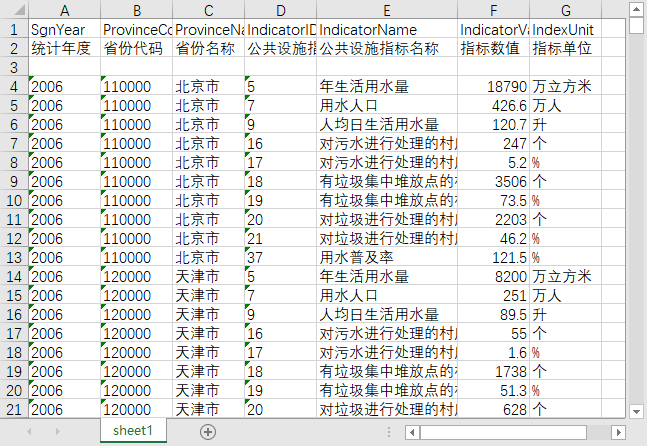Select row 13 header
This screenshot has width=647, height=446.
14,257
